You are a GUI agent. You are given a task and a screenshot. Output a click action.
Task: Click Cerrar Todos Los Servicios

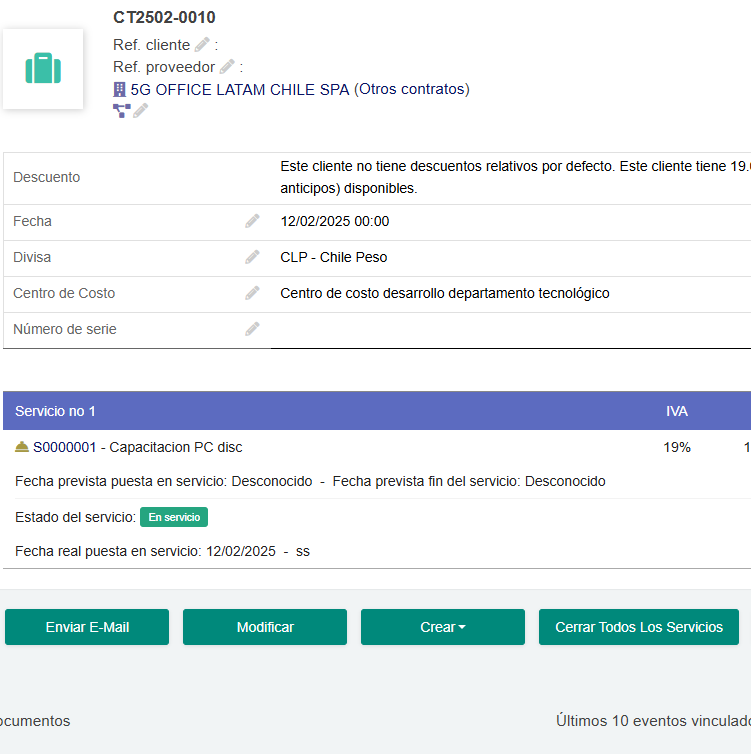(639, 627)
